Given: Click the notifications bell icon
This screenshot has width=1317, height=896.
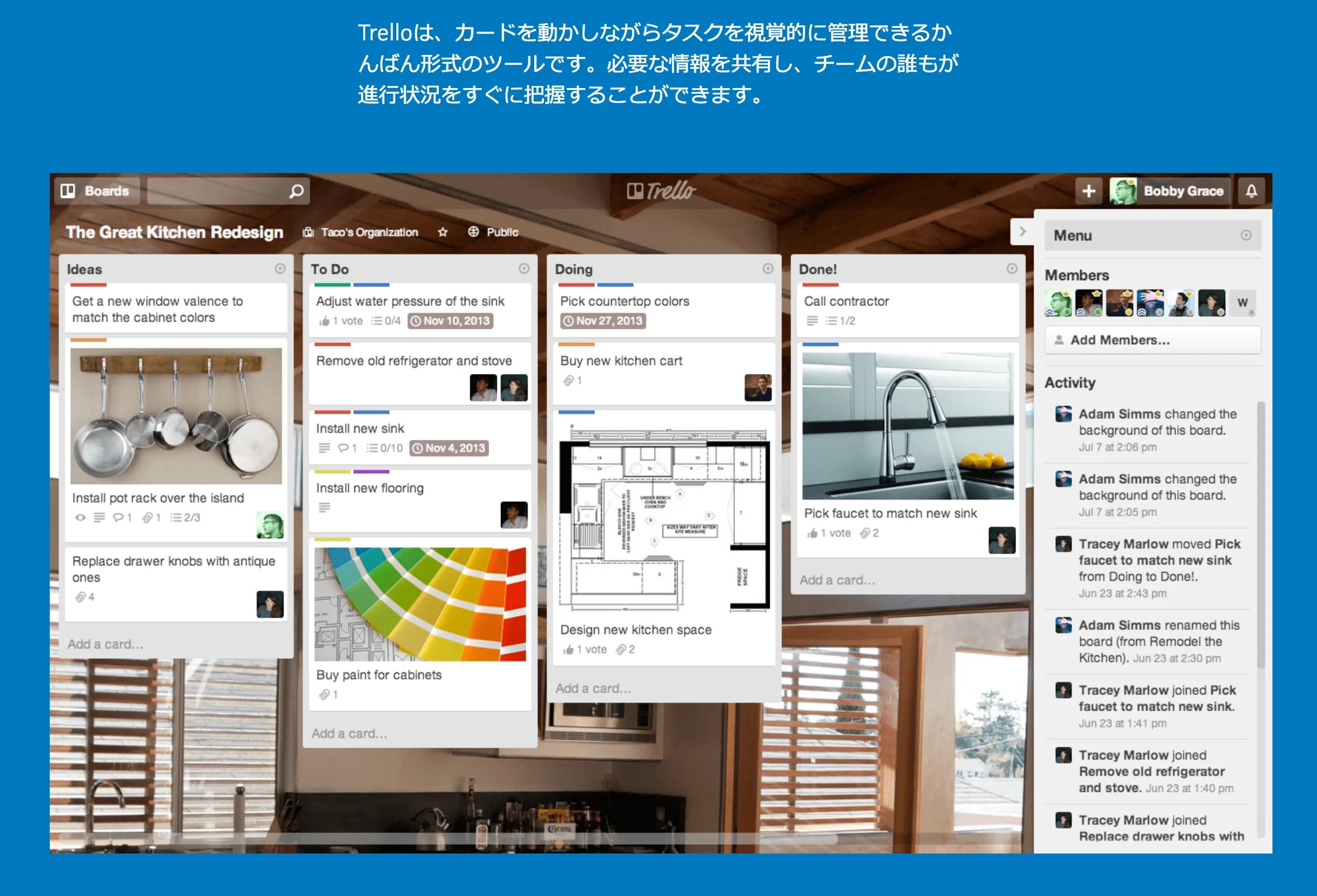Looking at the screenshot, I should (x=1251, y=191).
